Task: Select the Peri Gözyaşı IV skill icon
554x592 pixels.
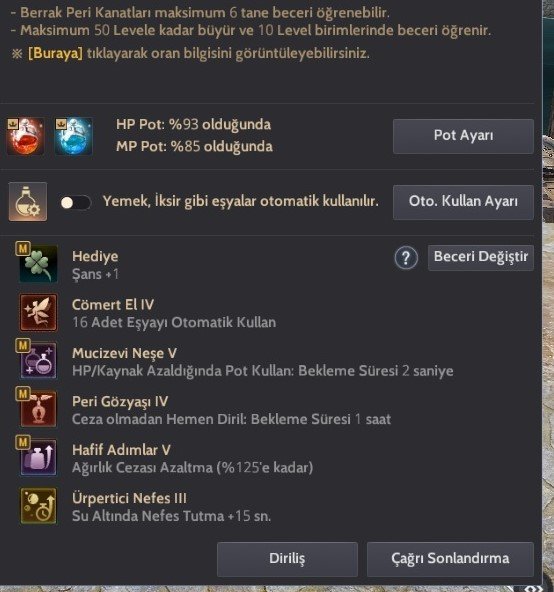Action: (38, 409)
